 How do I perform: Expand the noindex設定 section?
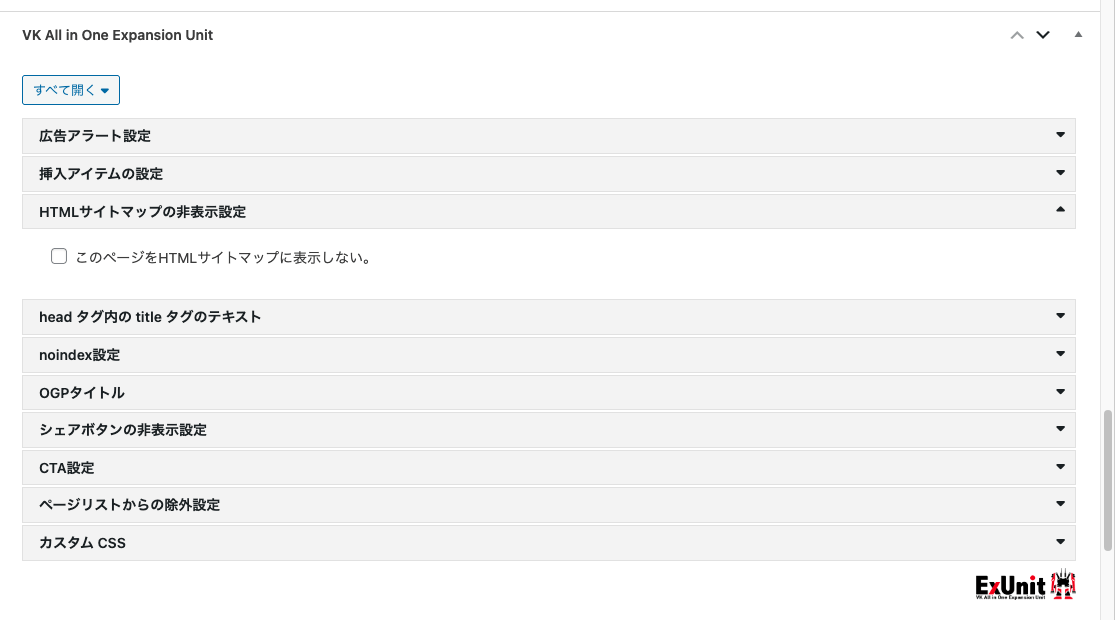[80, 355]
